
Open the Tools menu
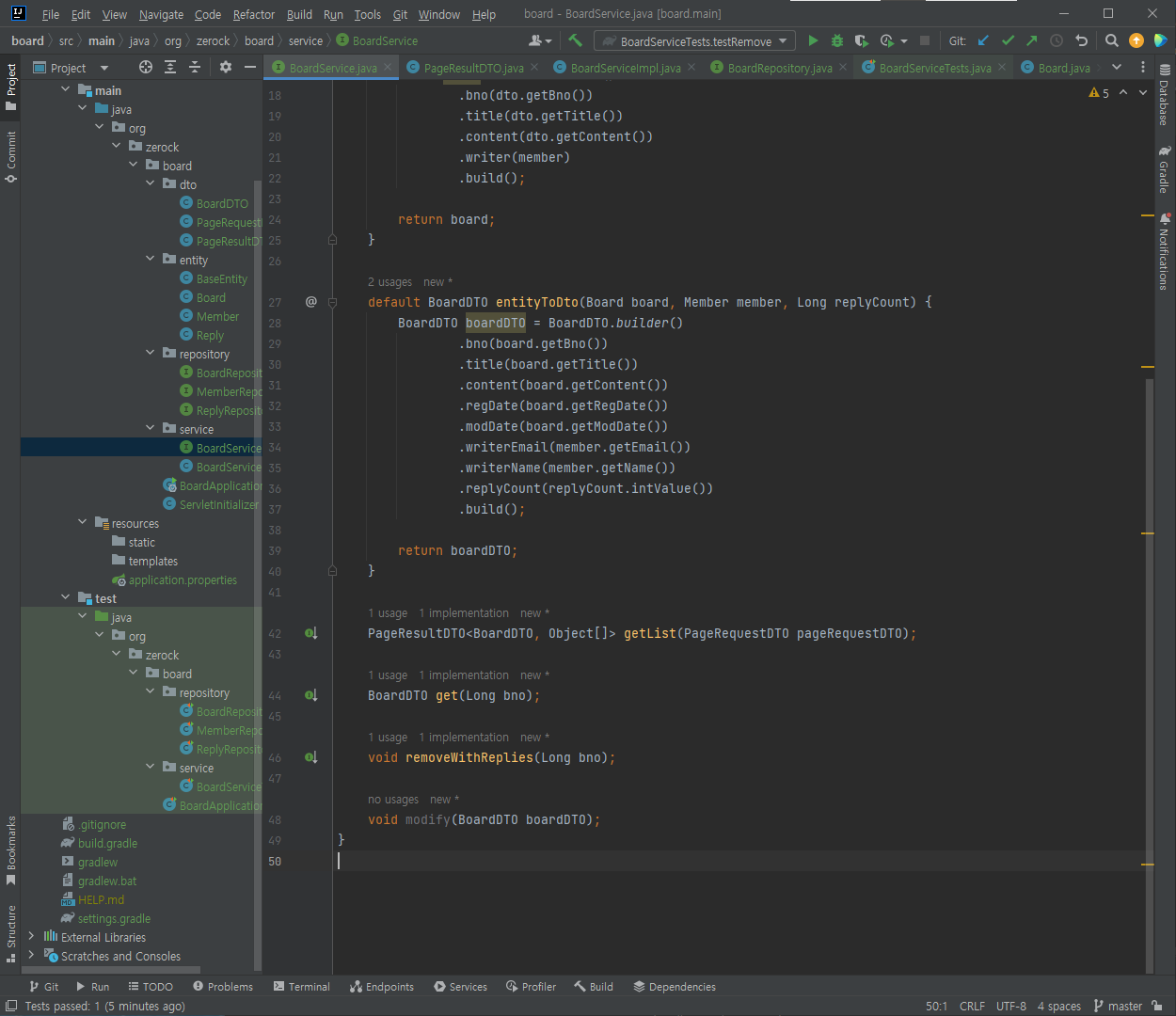click(x=368, y=14)
